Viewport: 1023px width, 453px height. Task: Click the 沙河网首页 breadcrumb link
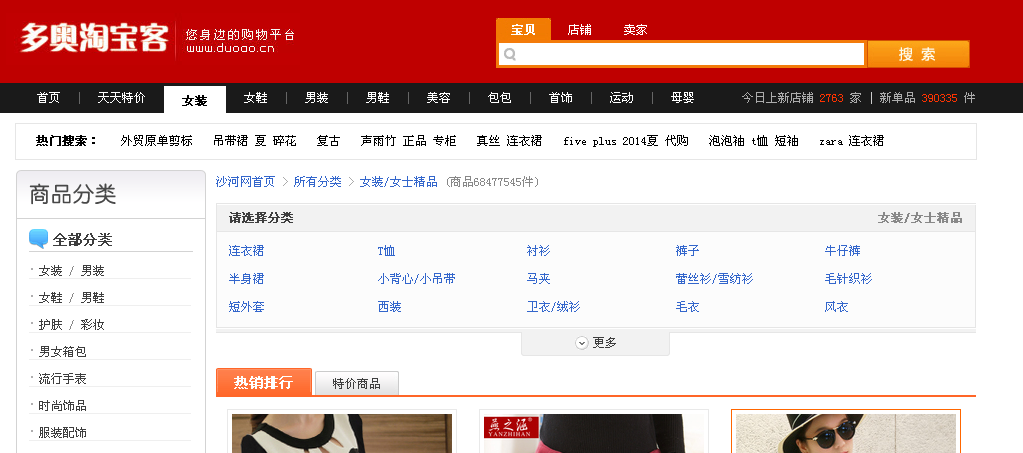pos(245,182)
